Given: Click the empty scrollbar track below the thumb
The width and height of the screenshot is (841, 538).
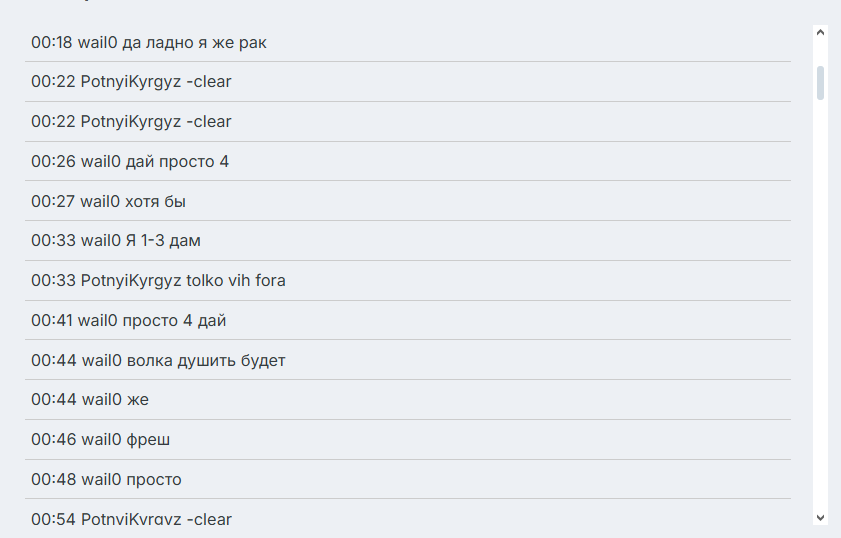Looking at the screenshot, I should coord(821,300).
